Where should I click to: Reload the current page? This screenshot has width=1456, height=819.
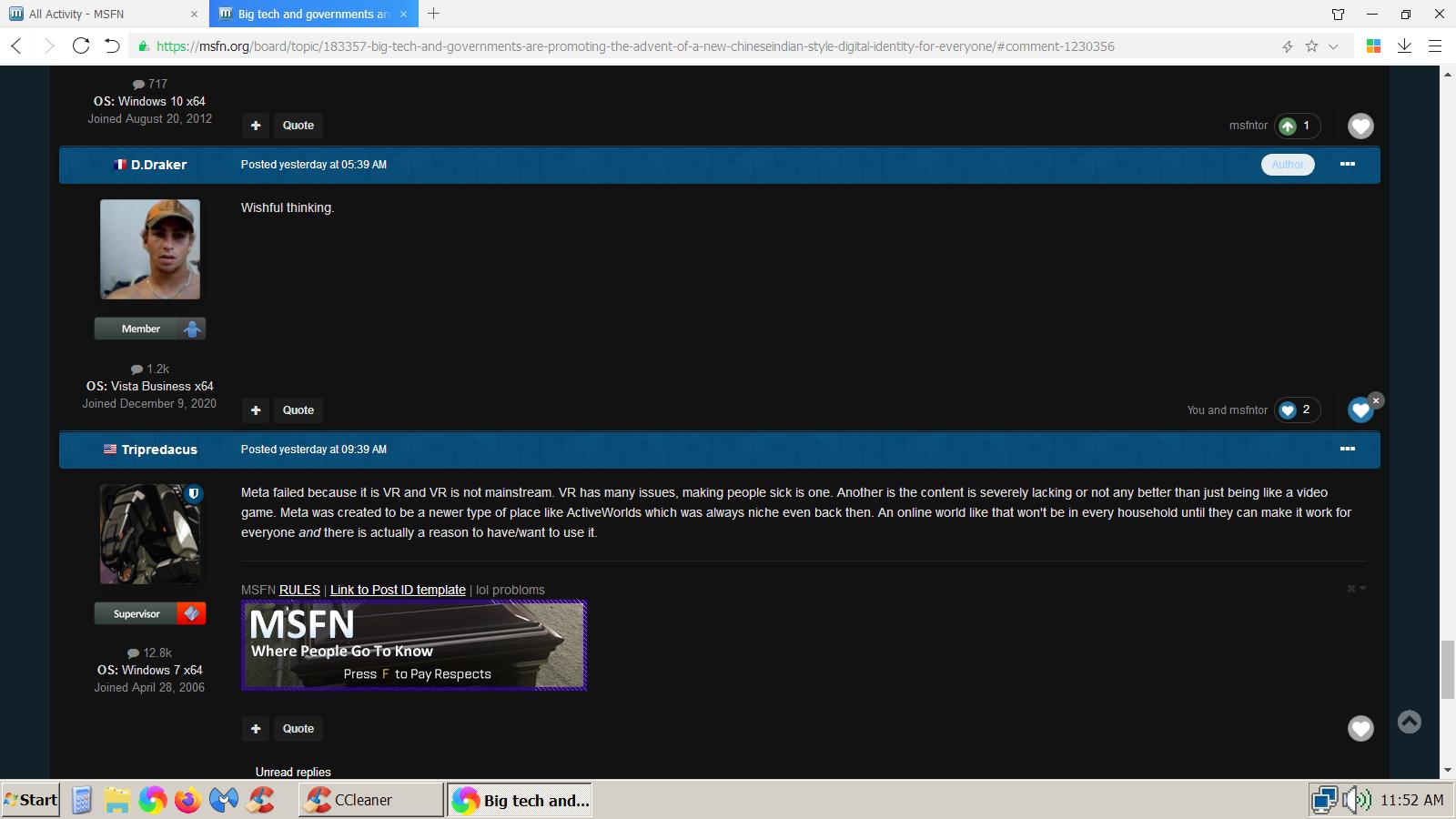81,46
